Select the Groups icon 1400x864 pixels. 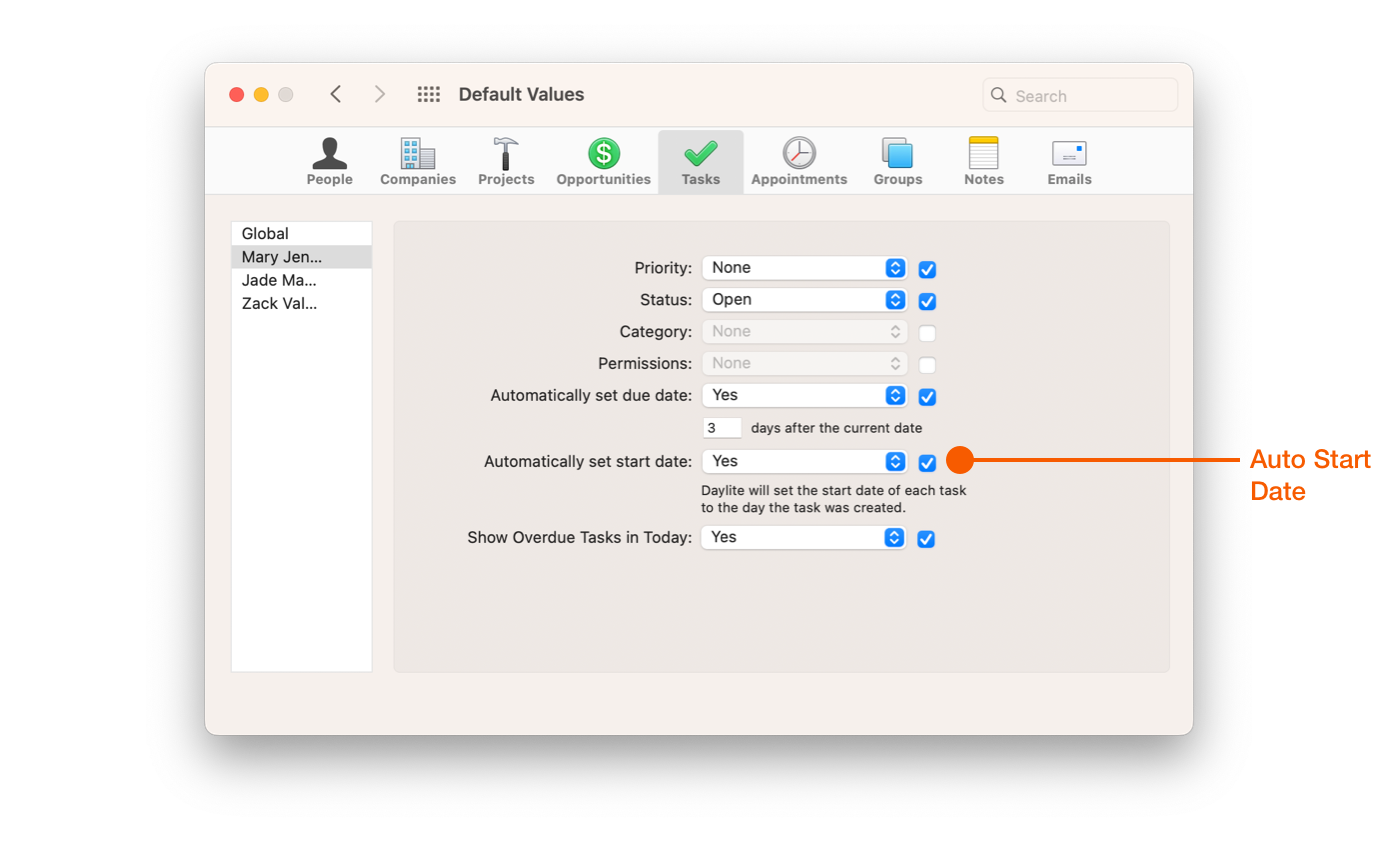[897, 154]
